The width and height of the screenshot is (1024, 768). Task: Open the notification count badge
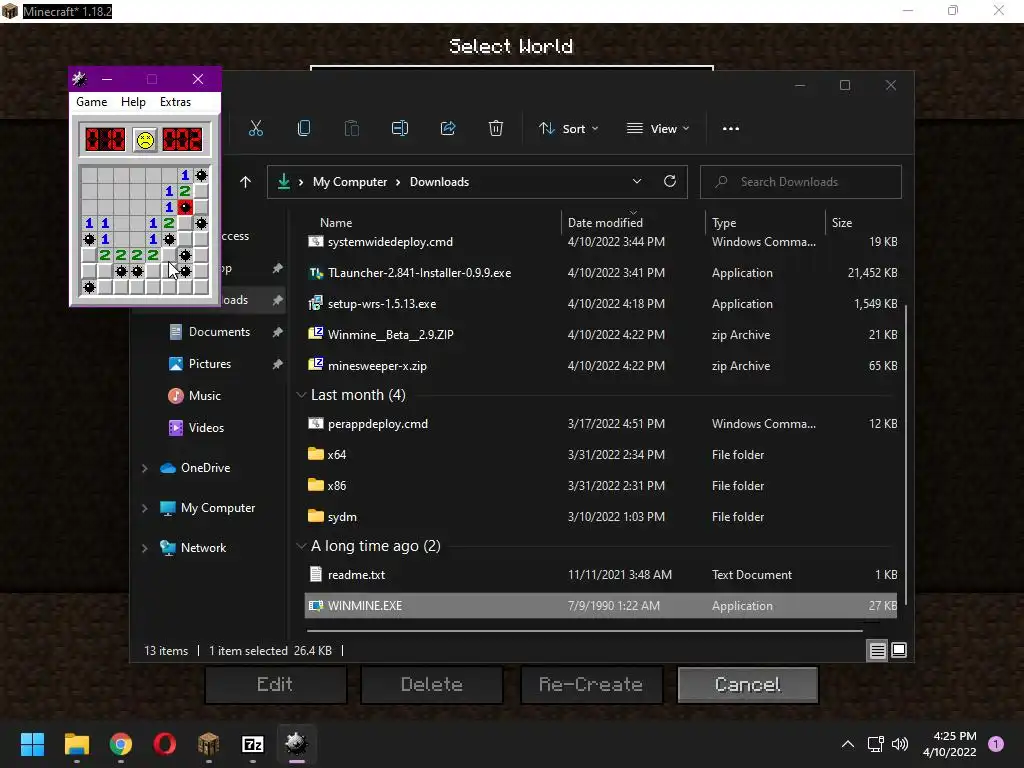(x=996, y=744)
